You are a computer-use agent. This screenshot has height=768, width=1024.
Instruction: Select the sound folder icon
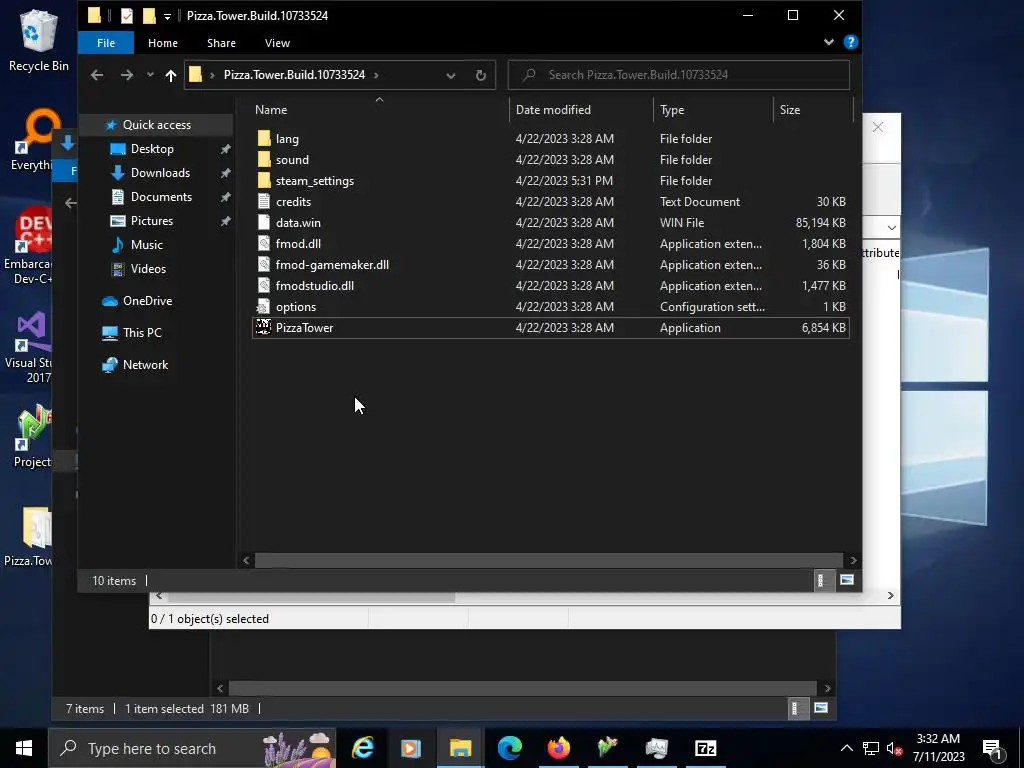point(264,159)
